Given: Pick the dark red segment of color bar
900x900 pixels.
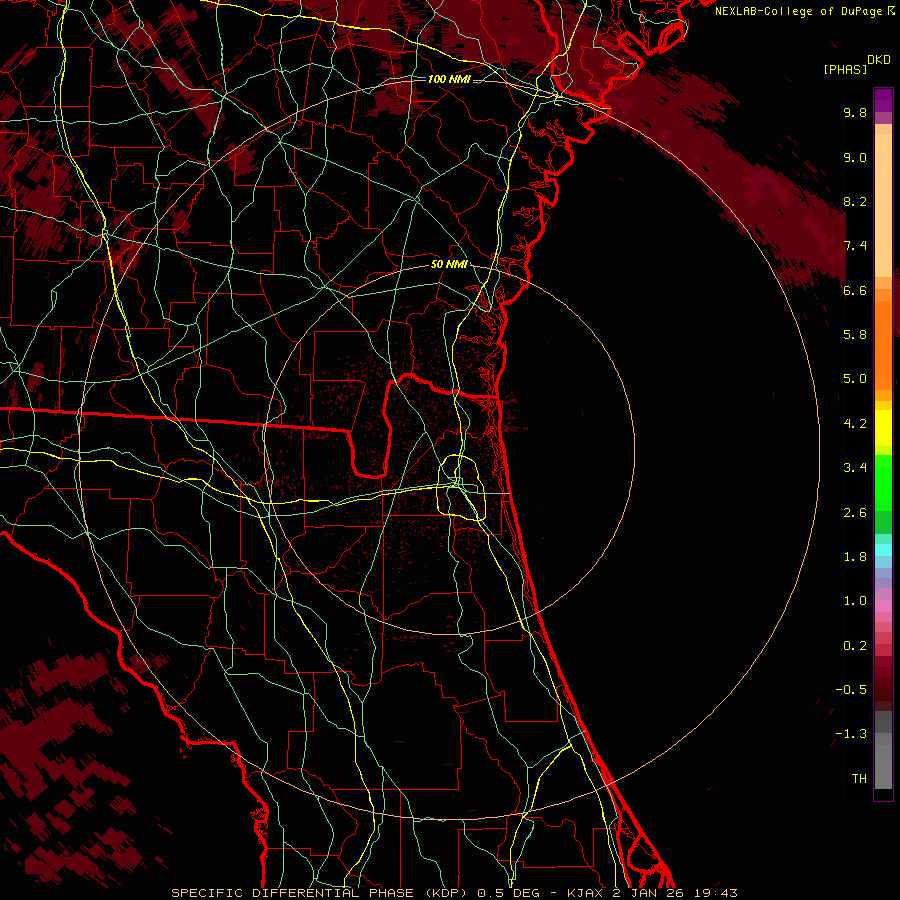Looking at the screenshot, I should (x=883, y=684).
